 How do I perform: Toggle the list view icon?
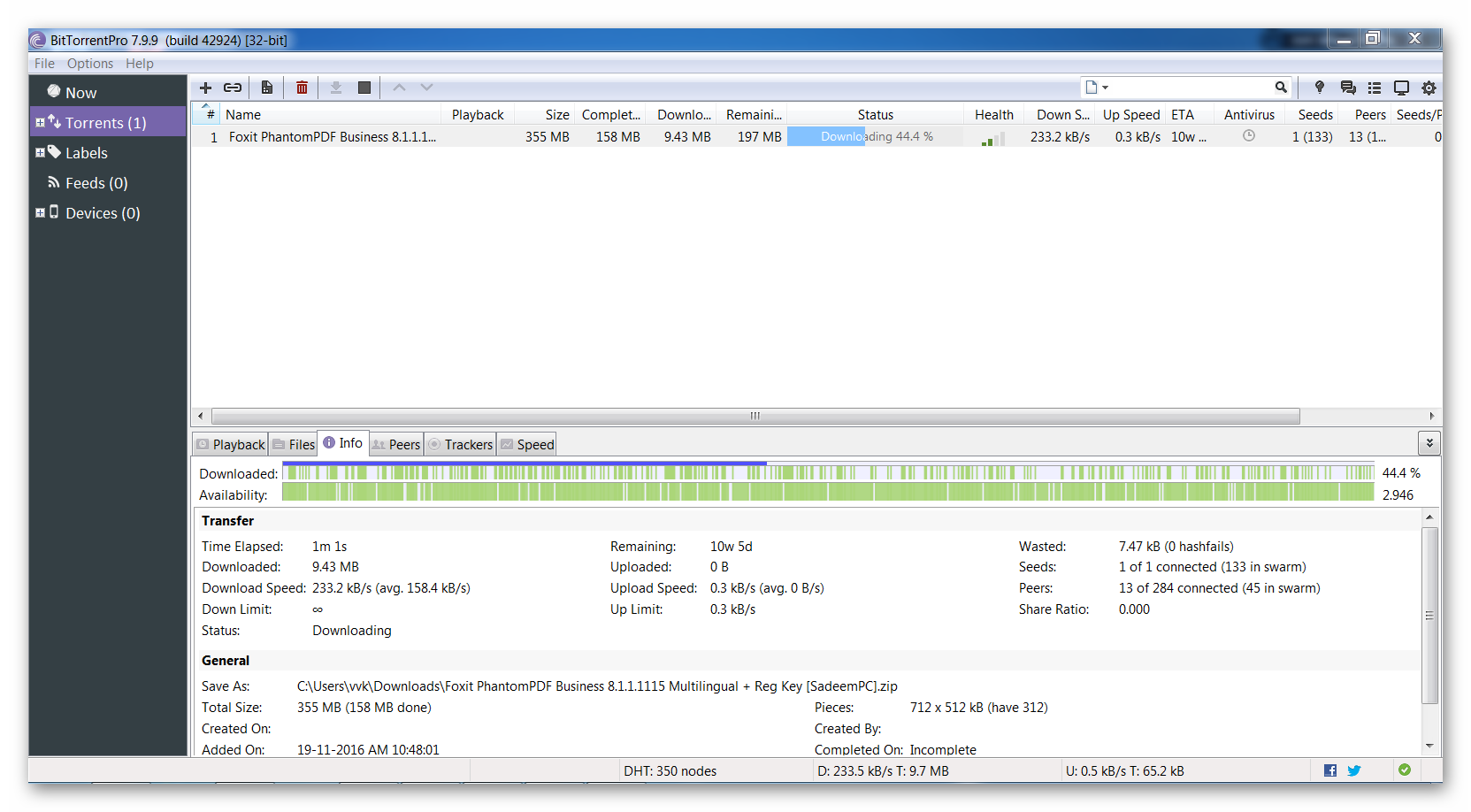click(x=1375, y=88)
